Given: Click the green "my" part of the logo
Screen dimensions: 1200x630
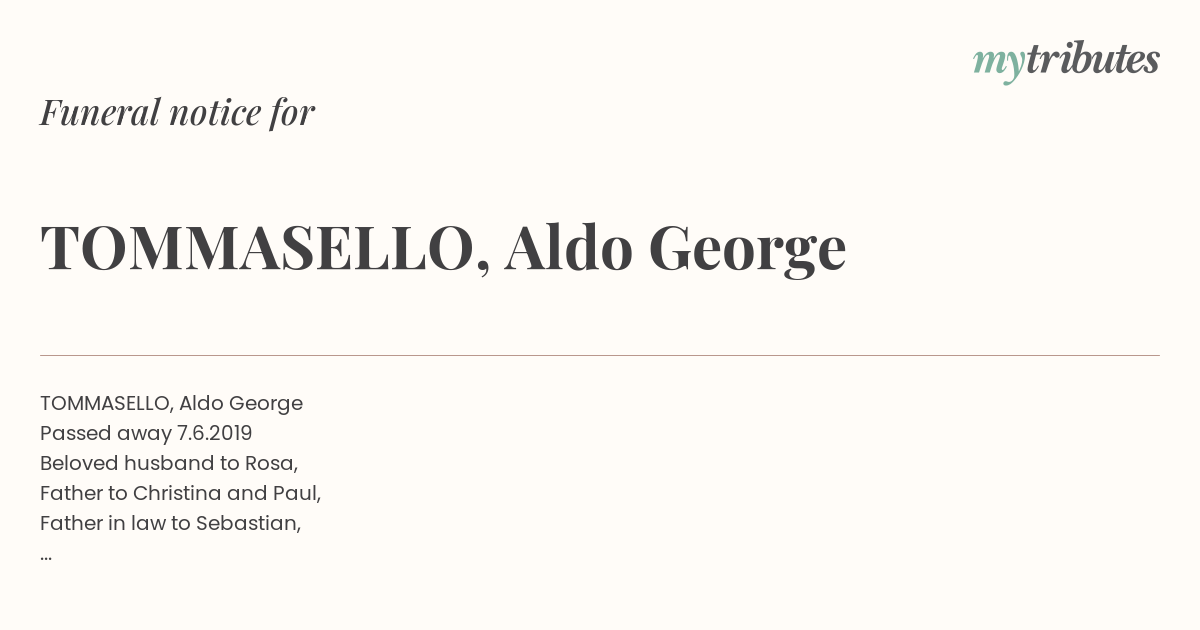Looking at the screenshot, I should (998, 63).
